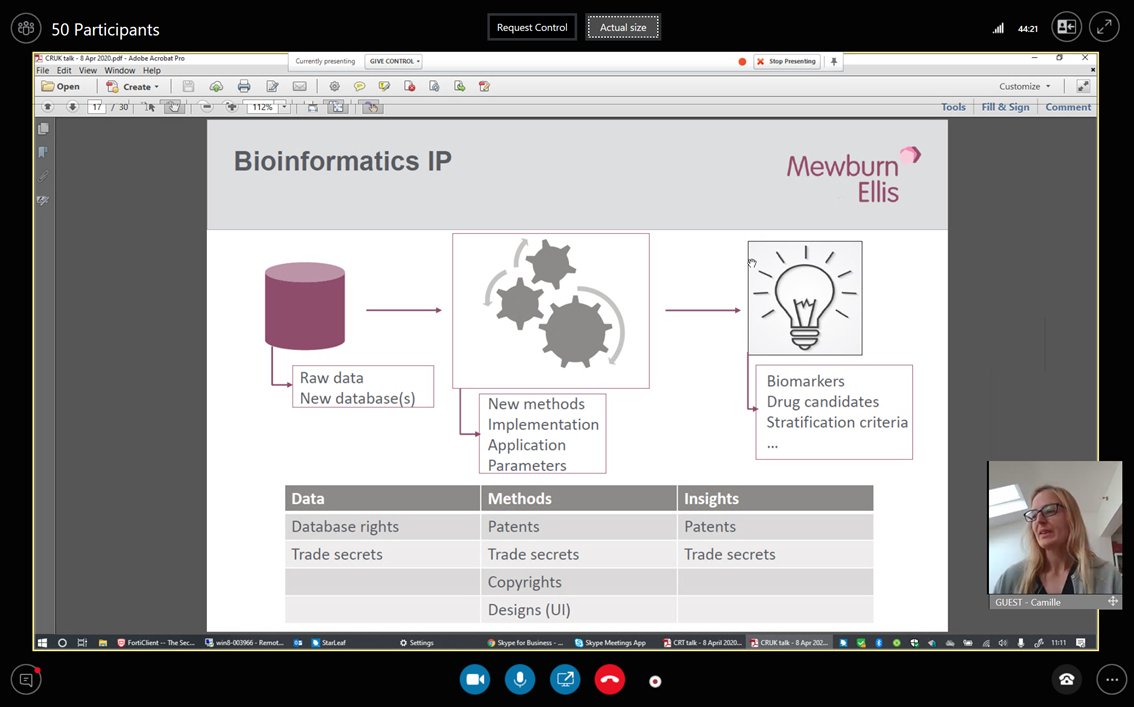
Task: Select the Actual size button
Action: 623,27
